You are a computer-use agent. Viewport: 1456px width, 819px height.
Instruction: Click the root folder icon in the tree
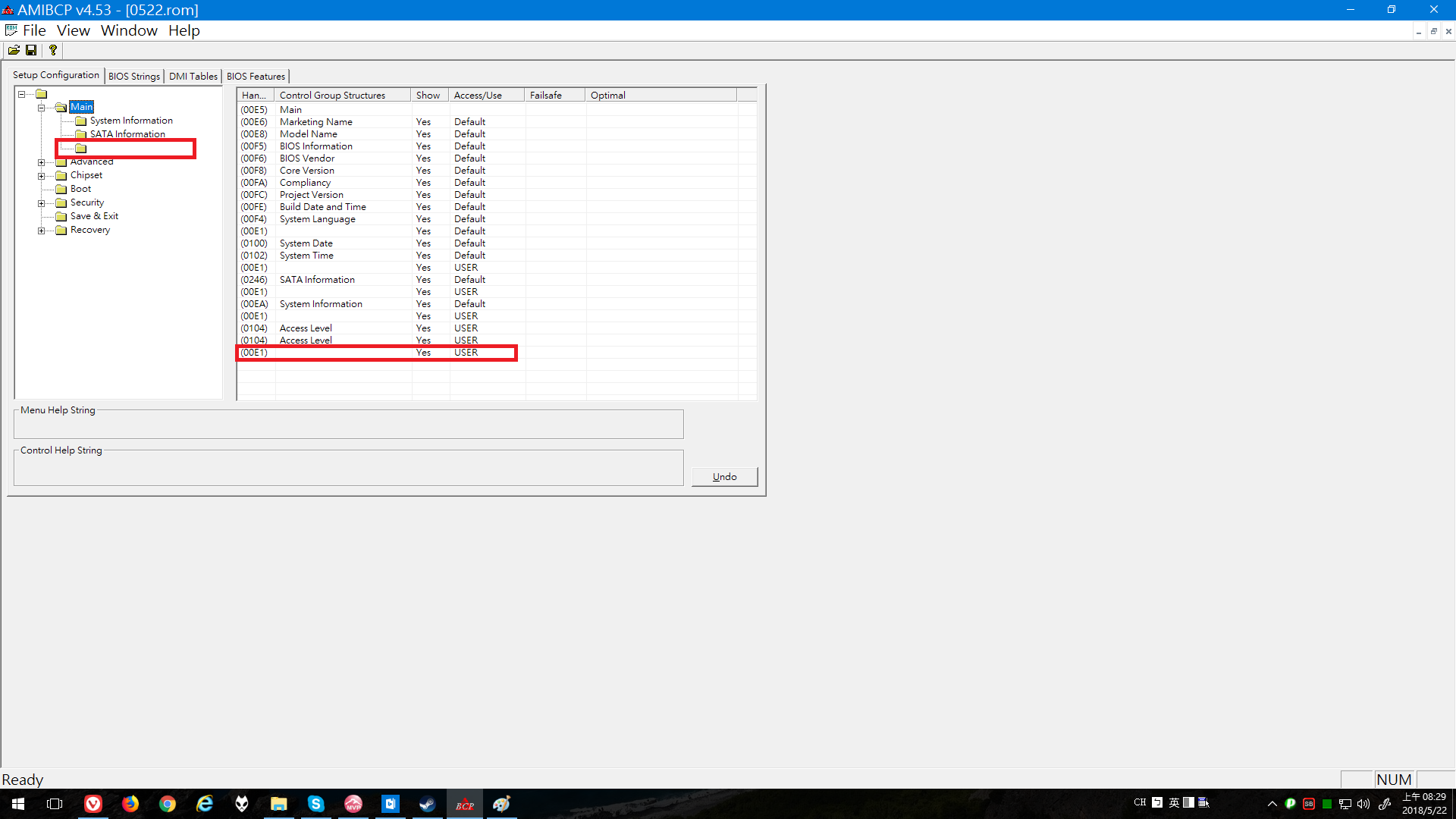point(42,94)
